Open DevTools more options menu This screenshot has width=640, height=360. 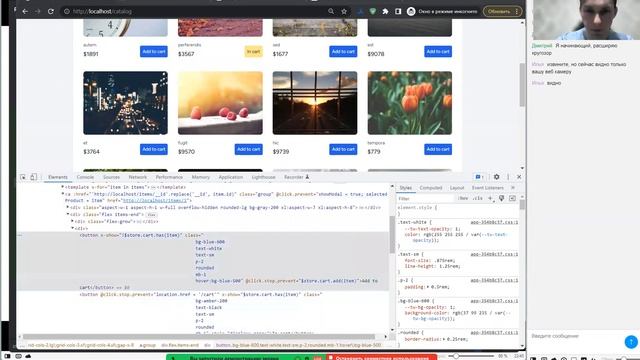pos(508,177)
